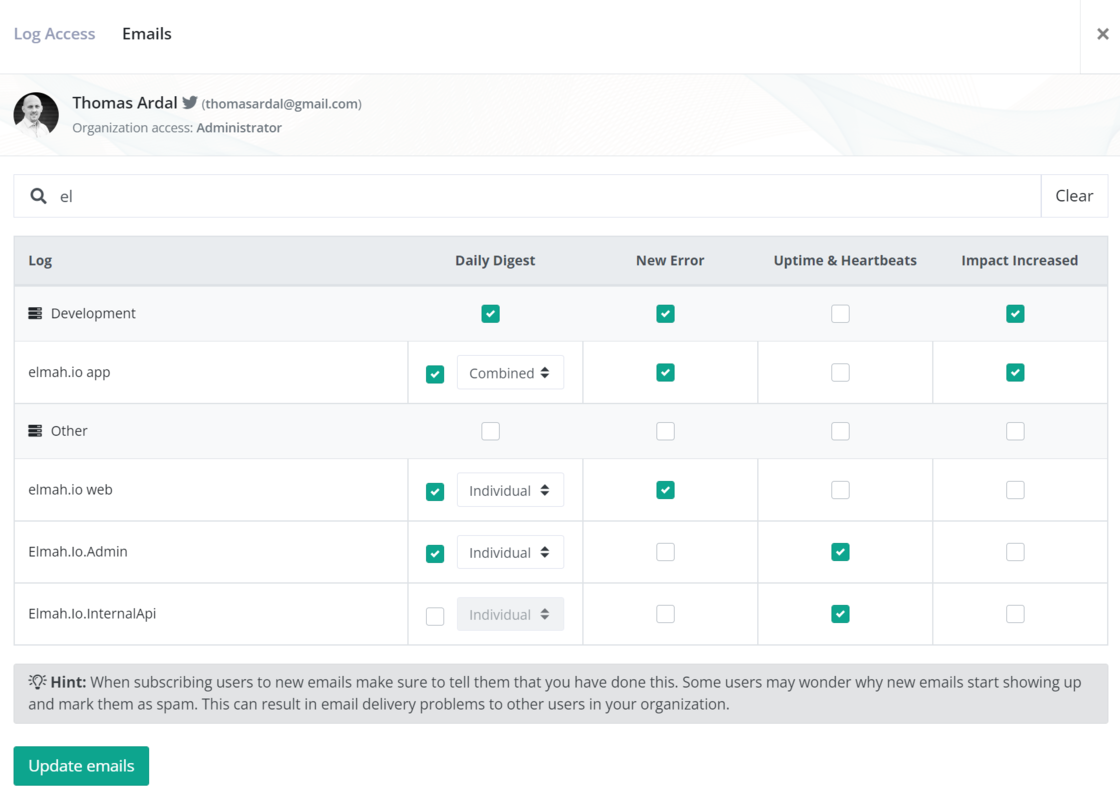1120x807 pixels.
Task: Click the search magnifier icon
Action: tap(38, 196)
